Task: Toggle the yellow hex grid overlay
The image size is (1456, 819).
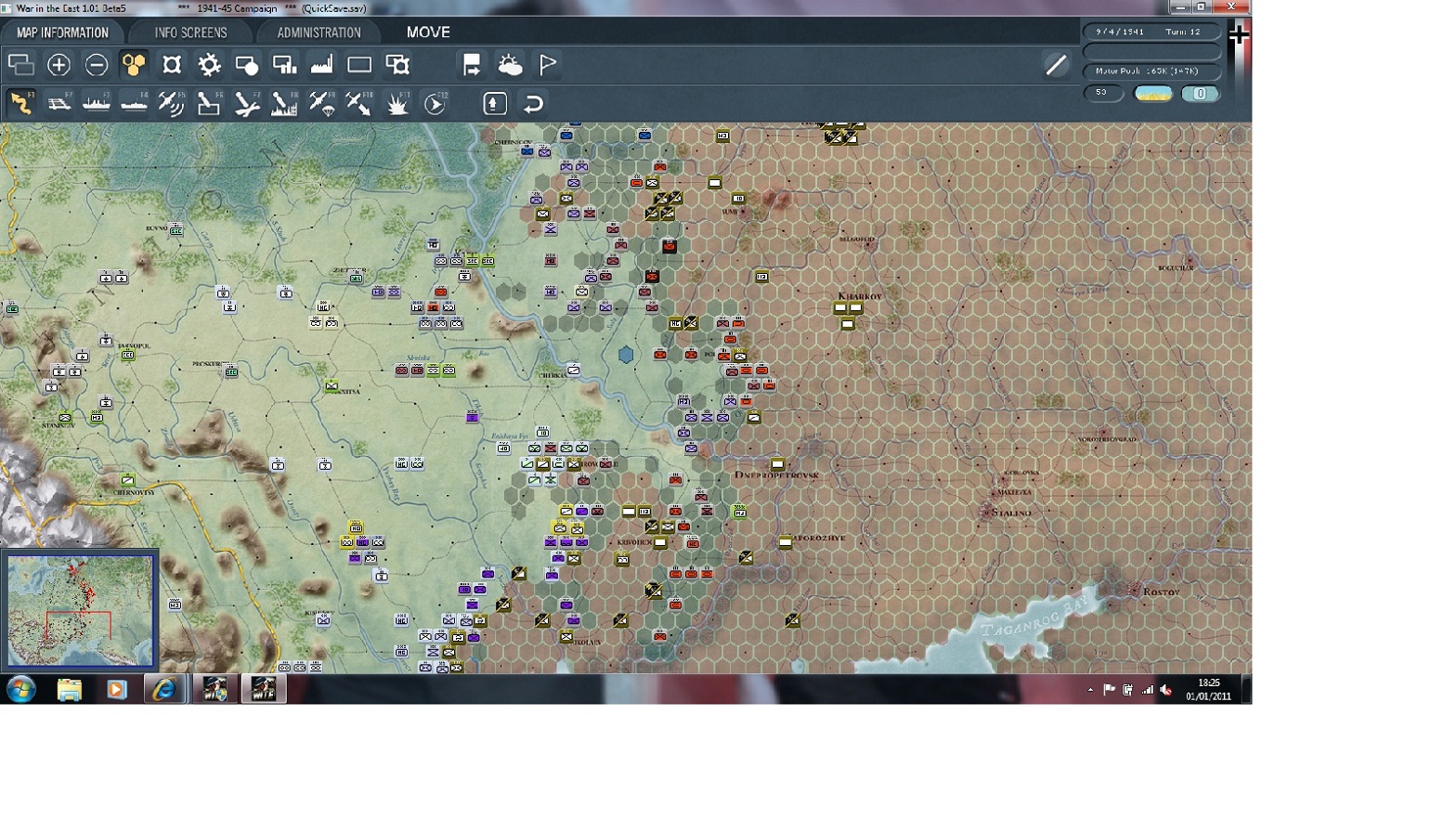Action: click(x=134, y=65)
